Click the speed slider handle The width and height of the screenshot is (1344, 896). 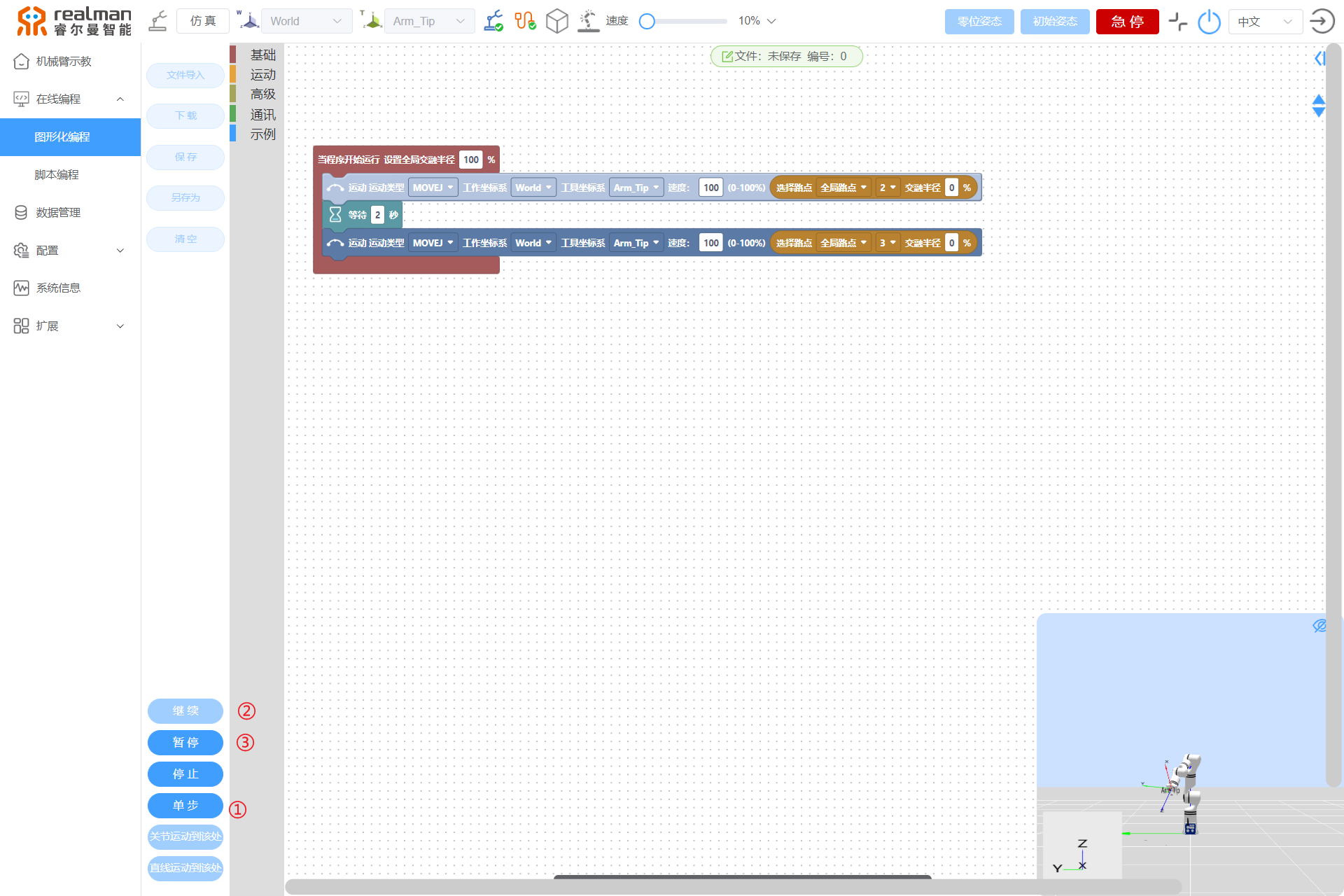(x=647, y=21)
